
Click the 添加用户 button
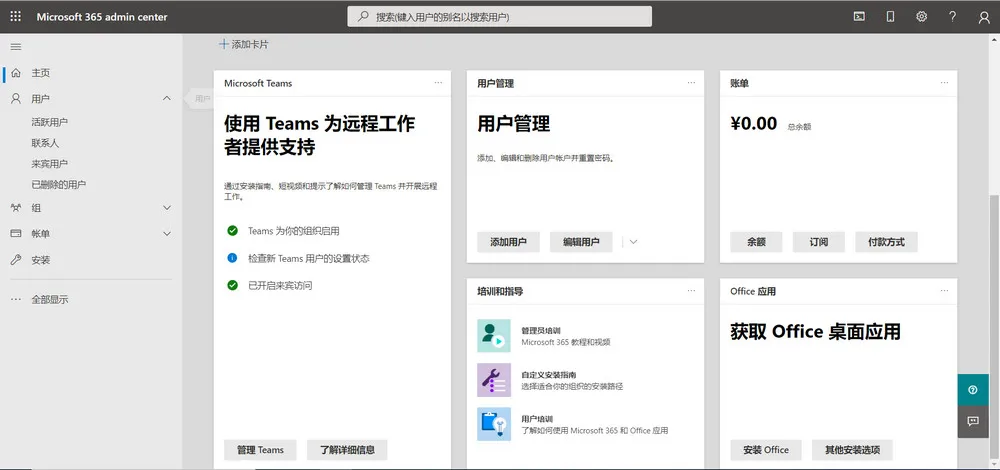pyautogui.click(x=508, y=242)
